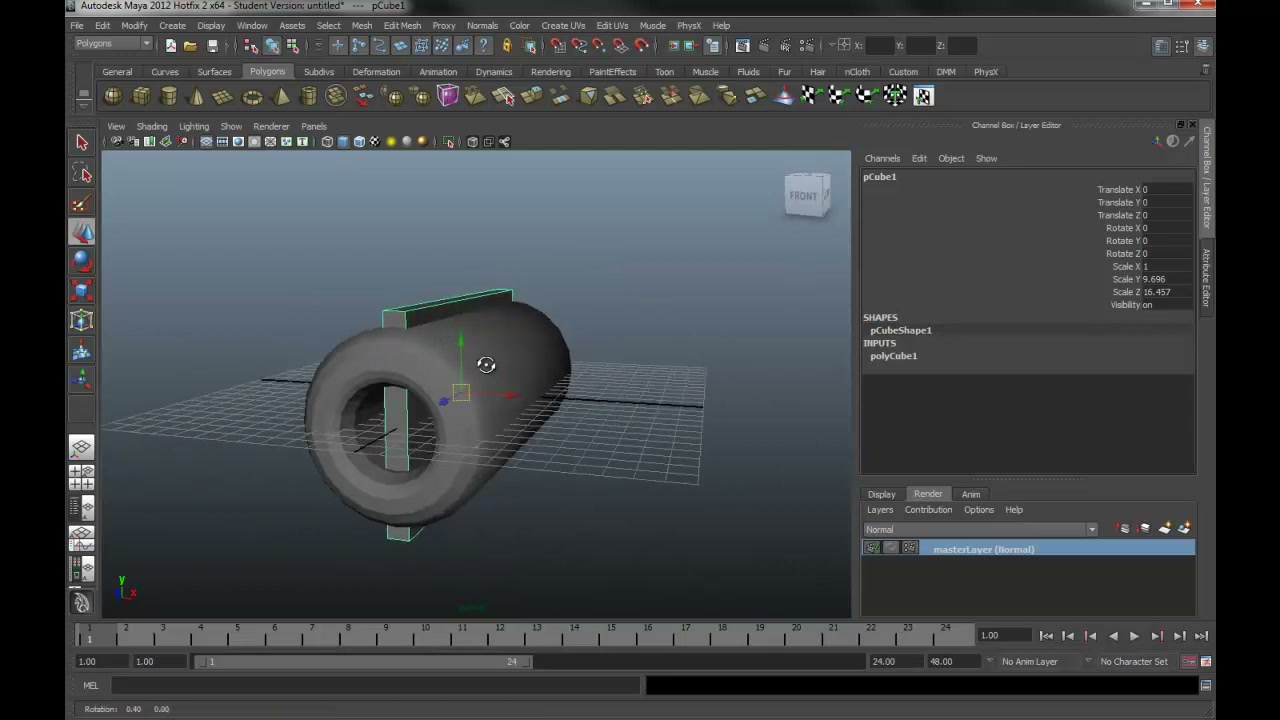The width and height of the screenshot is (1280, 720).
Task: Select the Render radio option
Action: point(928,494)
